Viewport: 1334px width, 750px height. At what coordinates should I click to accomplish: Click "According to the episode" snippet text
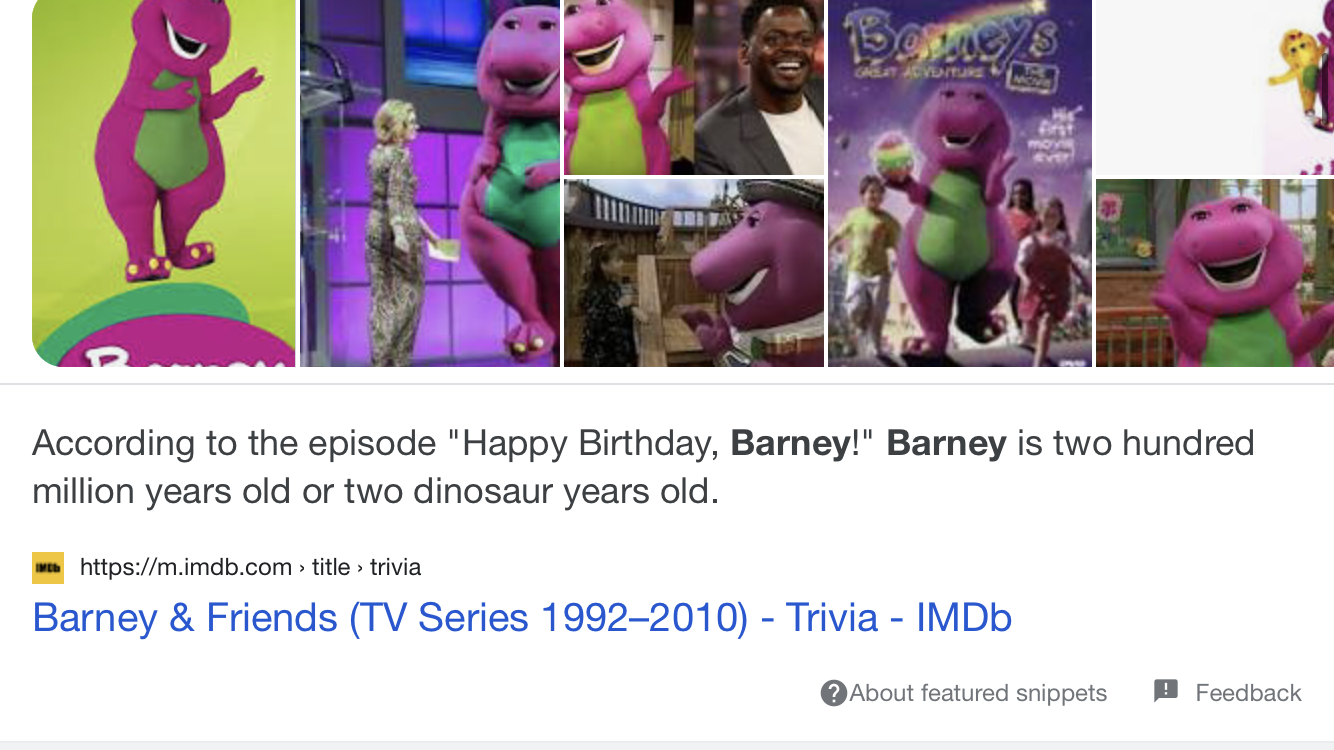(235, 443)
